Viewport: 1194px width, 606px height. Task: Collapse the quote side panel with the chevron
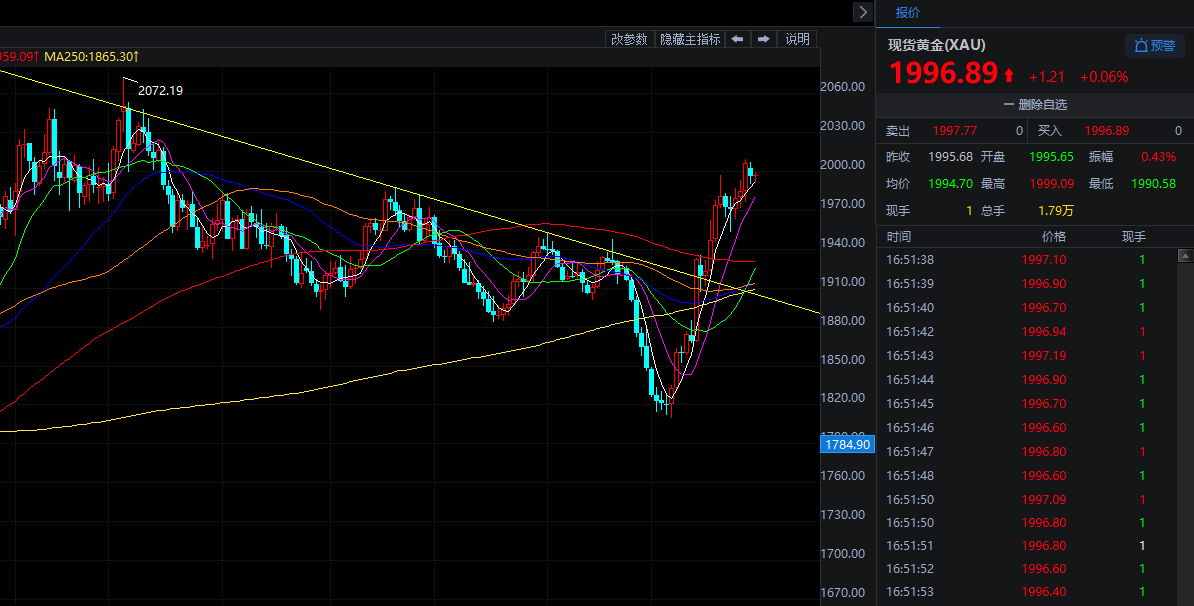click(863, 12)
